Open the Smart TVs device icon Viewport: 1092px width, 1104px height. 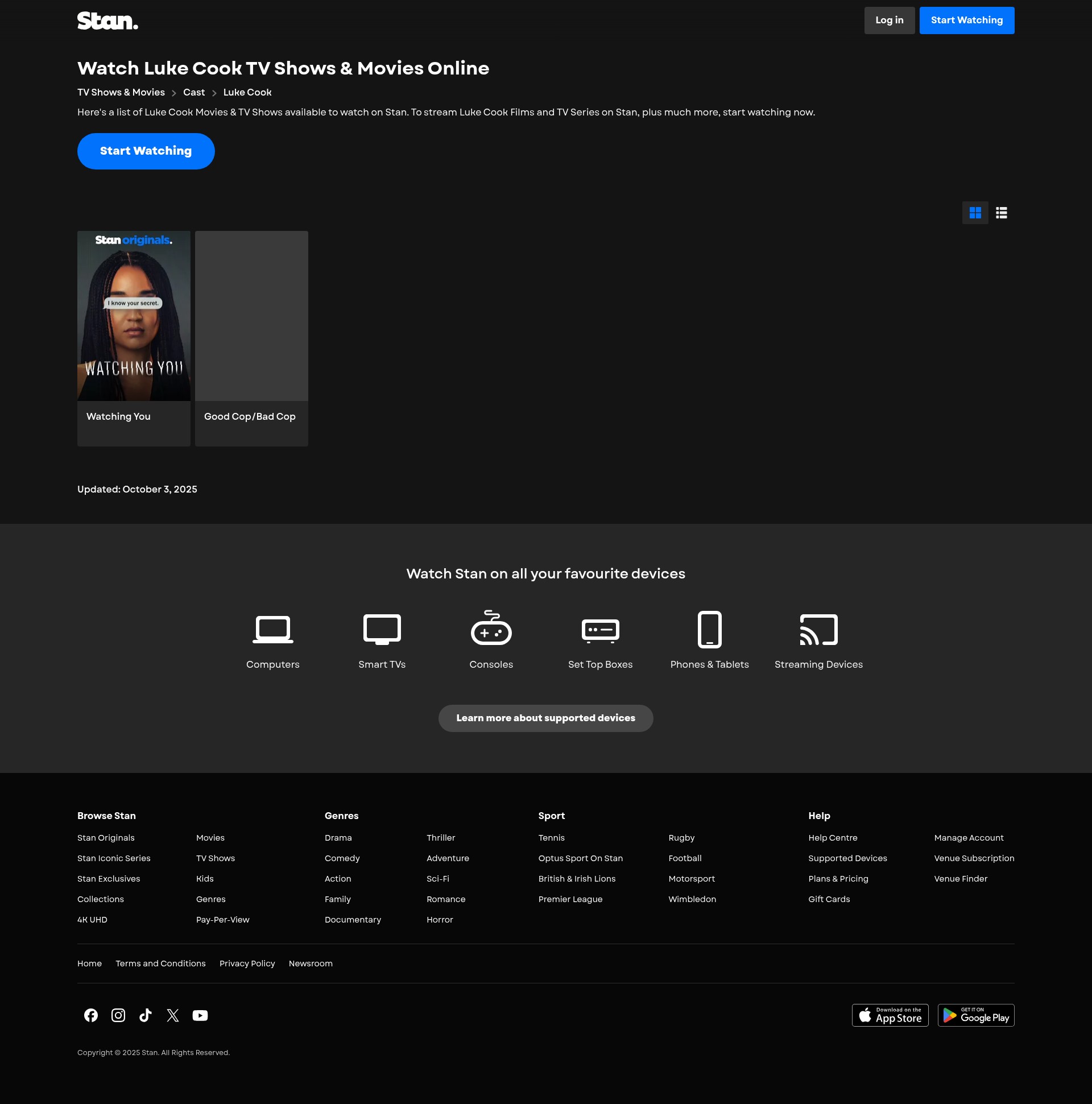[382, 629]
